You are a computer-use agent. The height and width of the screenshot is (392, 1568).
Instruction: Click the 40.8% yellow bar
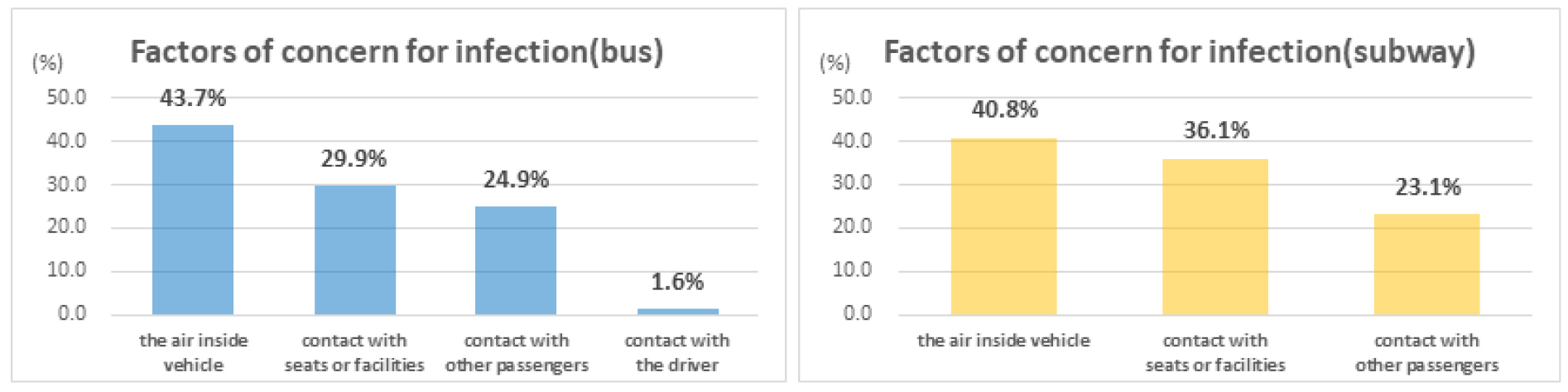click(x=1003, y=226)
